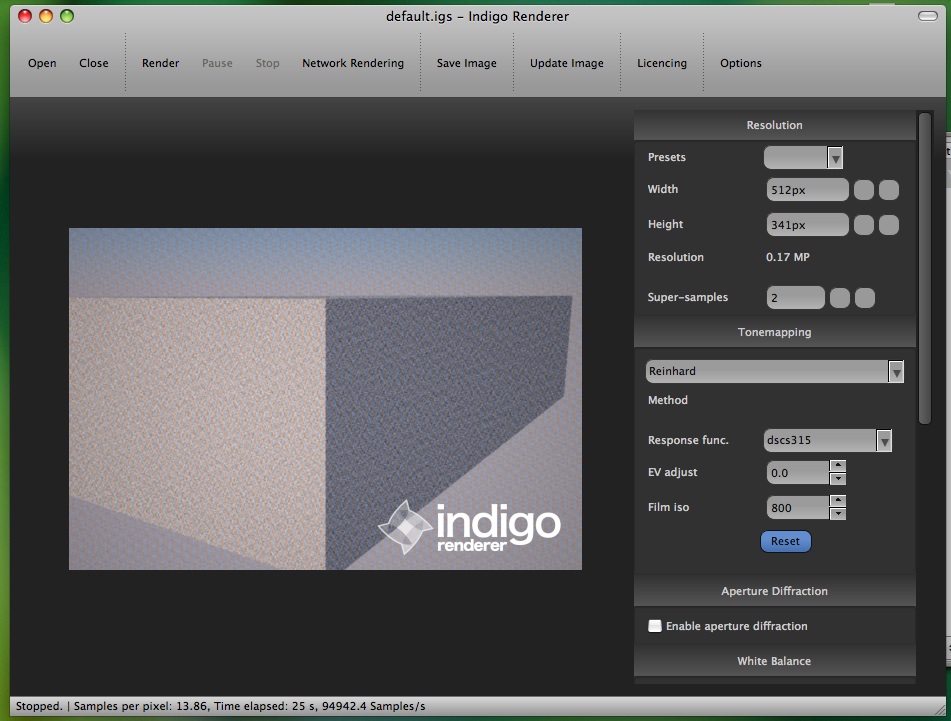This screenshot has height=721, width=951.
Task: Click the Super-samples value field
Action: [x=795, y=298]
